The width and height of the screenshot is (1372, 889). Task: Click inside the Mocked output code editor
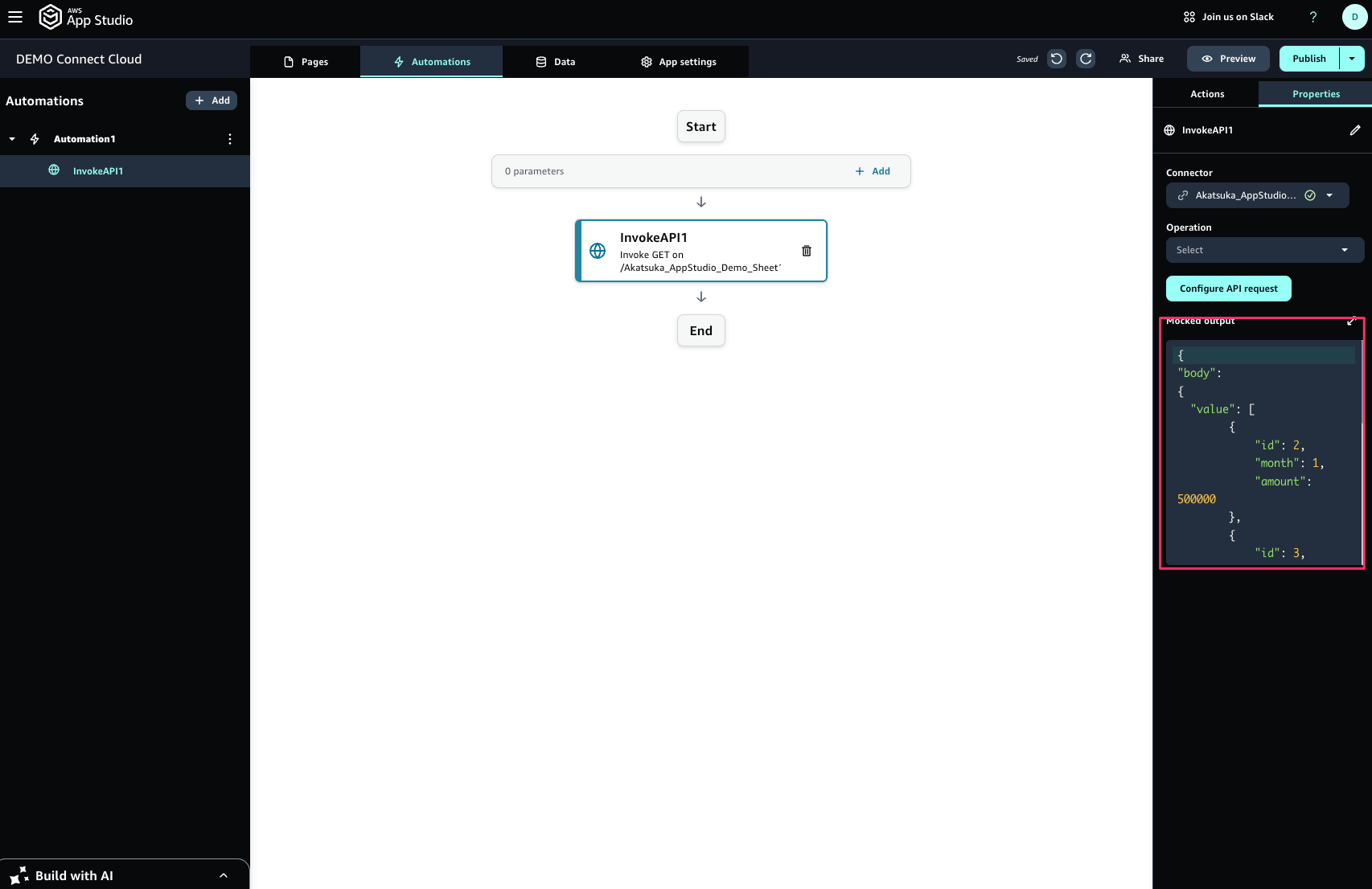(1263, 453)
